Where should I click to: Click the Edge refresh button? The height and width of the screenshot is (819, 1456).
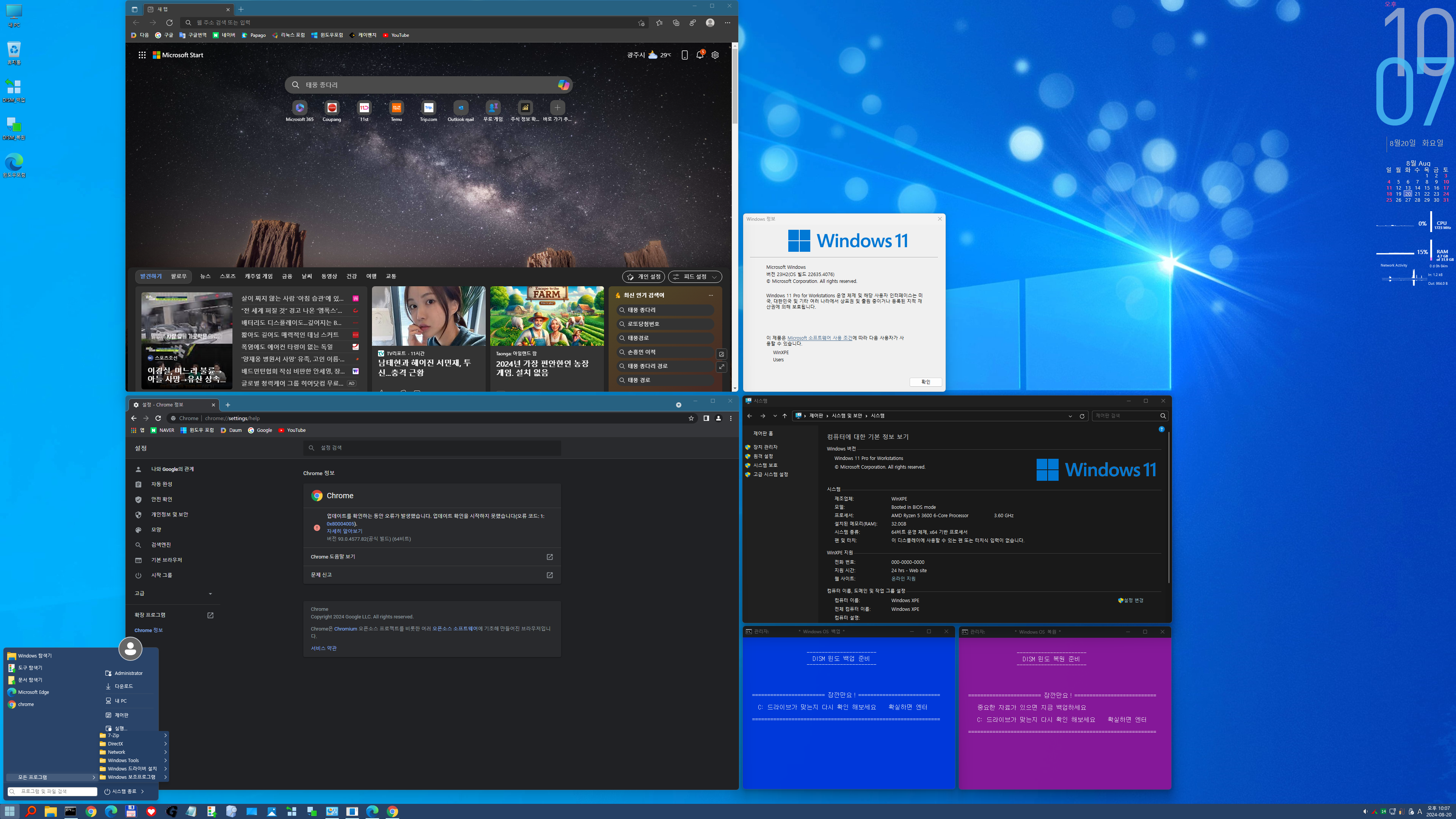pyautogui.click(x=169, y=23)
